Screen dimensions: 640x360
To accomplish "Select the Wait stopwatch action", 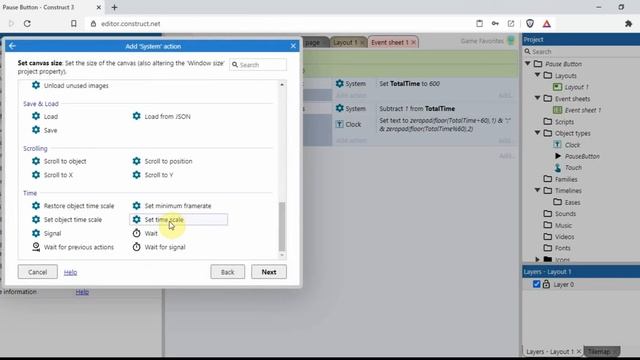I will [145, 233].
